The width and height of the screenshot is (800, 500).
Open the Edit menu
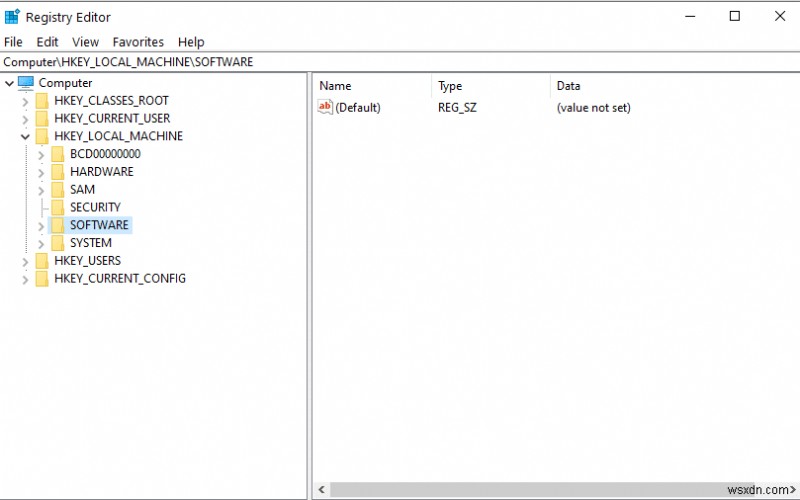click(47, 42)
